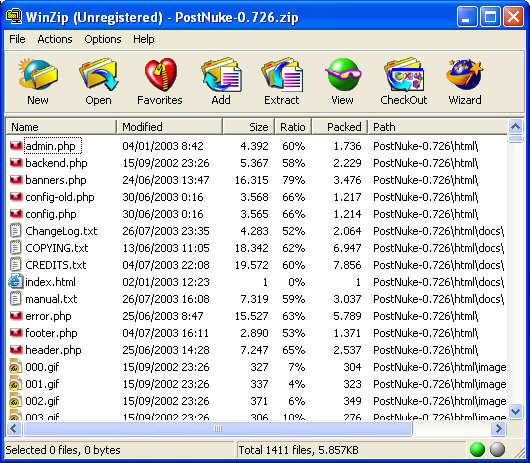
Task: Click the 19.572 size value
Action: point(251,265)
